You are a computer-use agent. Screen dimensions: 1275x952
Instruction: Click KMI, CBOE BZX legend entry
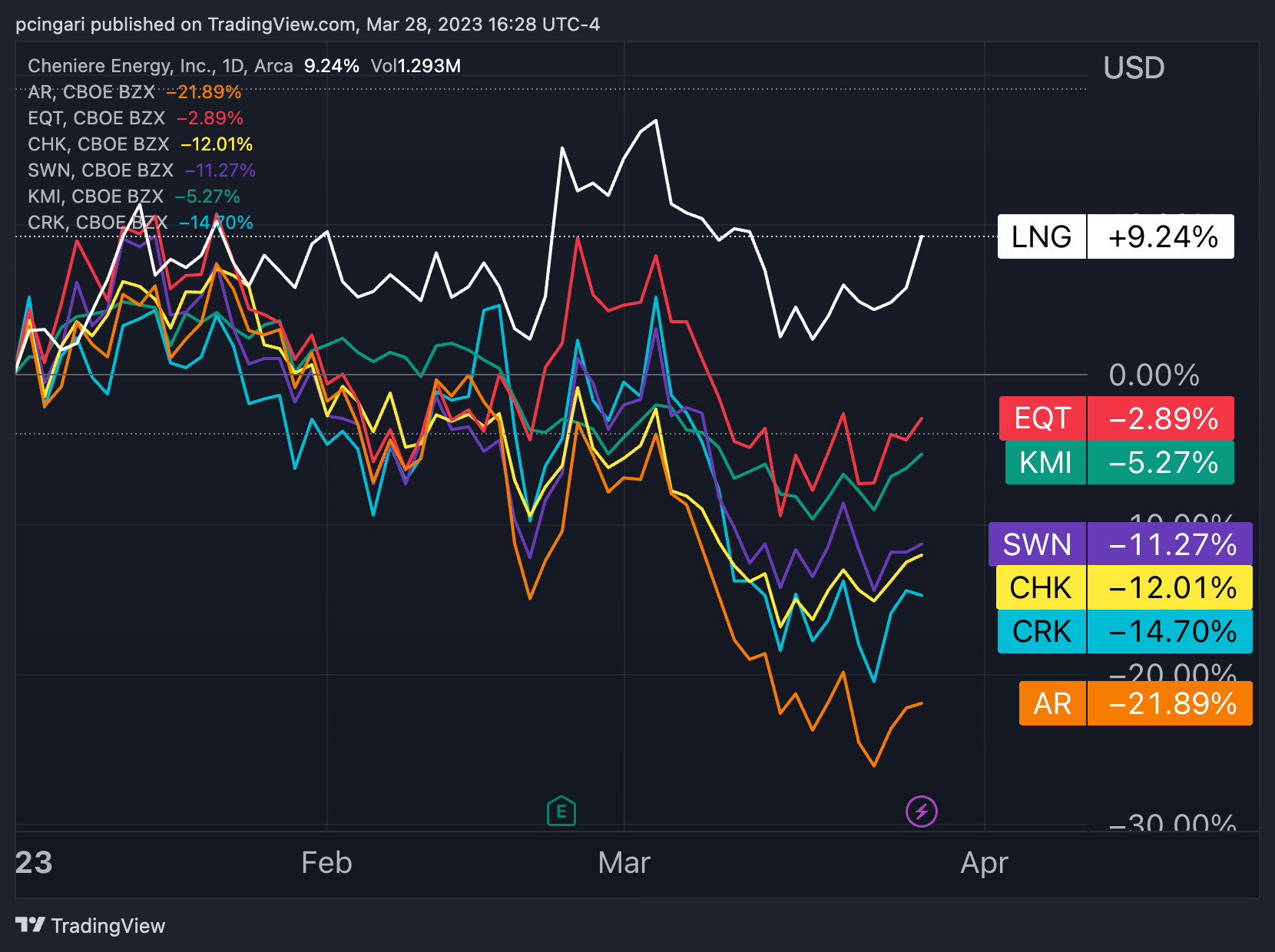coord(134,197)
